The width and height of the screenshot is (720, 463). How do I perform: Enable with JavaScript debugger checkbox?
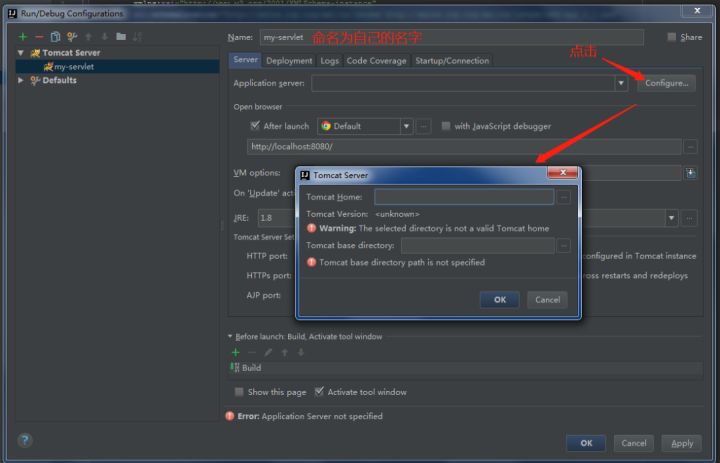pyautogui.click(x=445, y=125)
